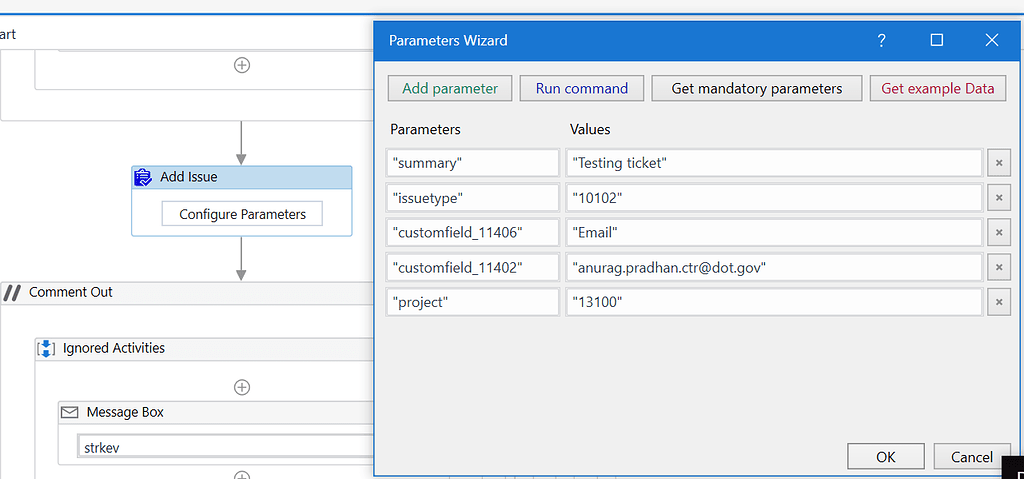The image size is (1024, 479).
Task: Open the Parameters Wizard help question mark
Action: [881, 41]
